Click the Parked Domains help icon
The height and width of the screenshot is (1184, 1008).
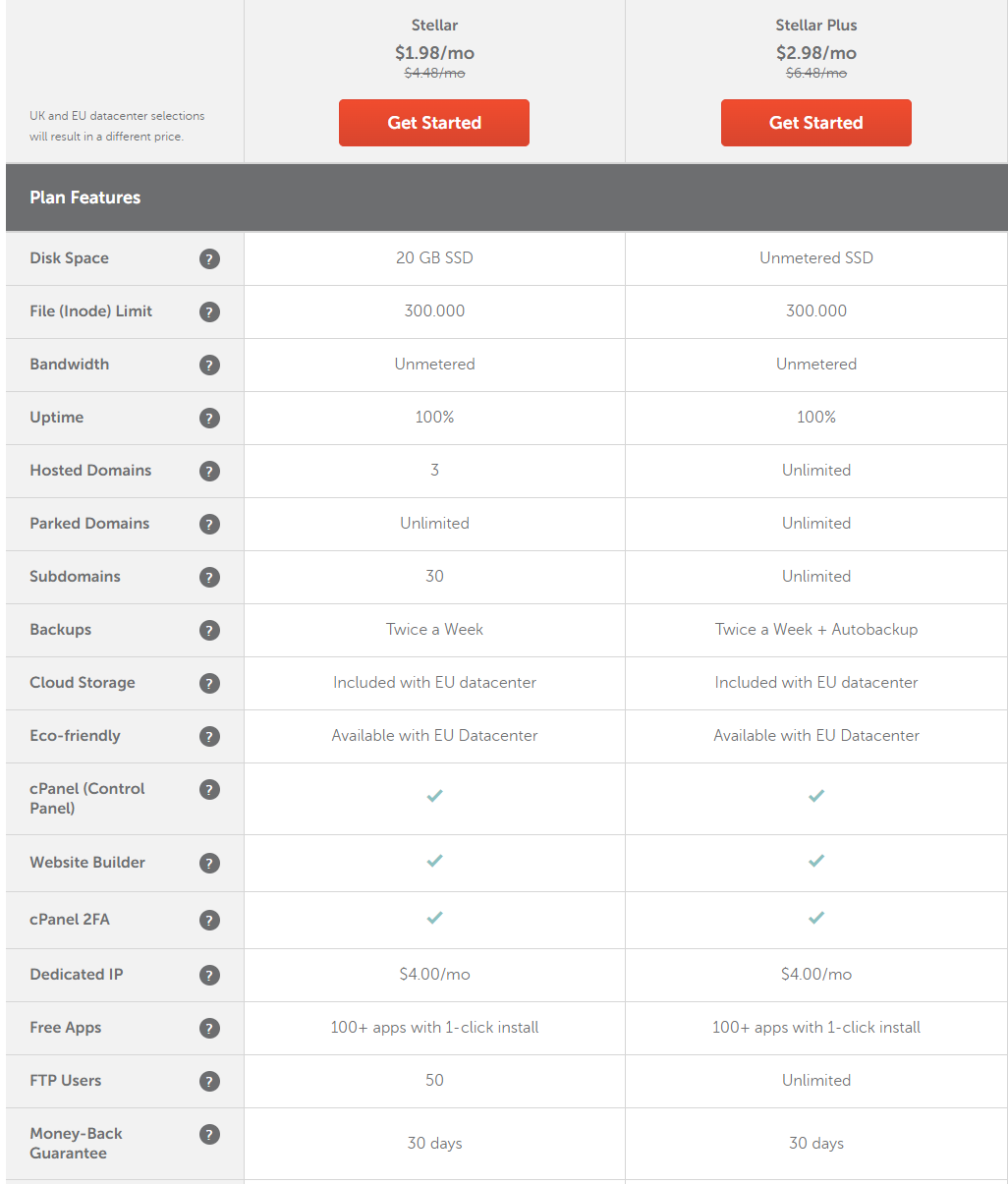[209, 525]
